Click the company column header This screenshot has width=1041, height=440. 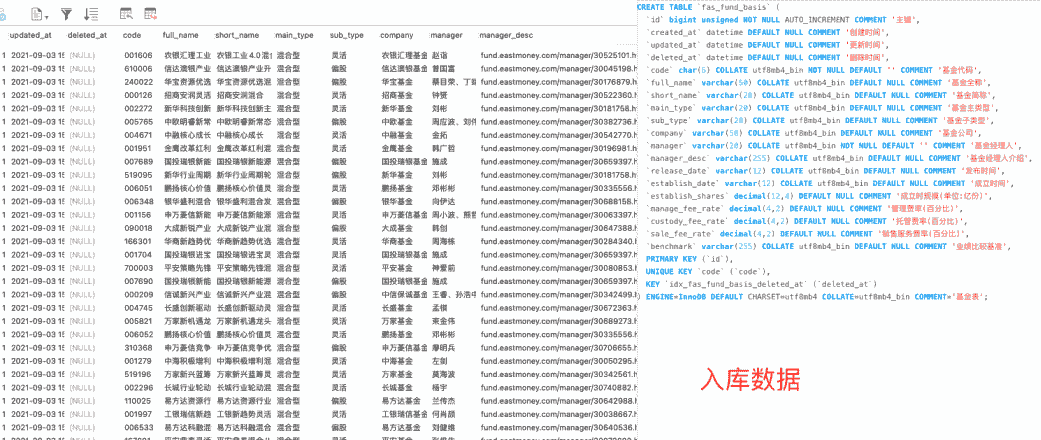coord(397,35)
